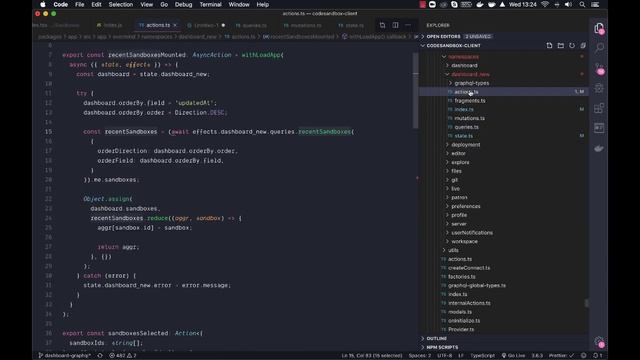
Task: Expand the dashboard folder
Action: tap(464, 65)
